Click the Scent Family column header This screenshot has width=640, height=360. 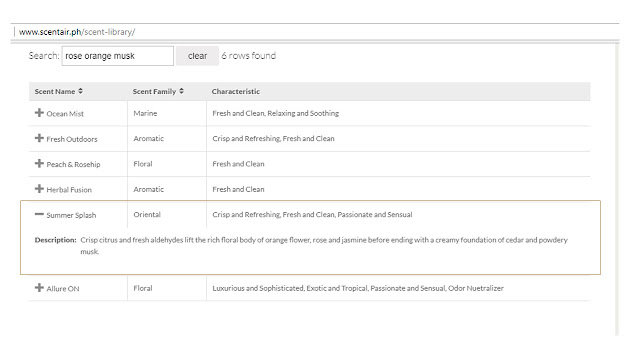(x=167, y=91)
